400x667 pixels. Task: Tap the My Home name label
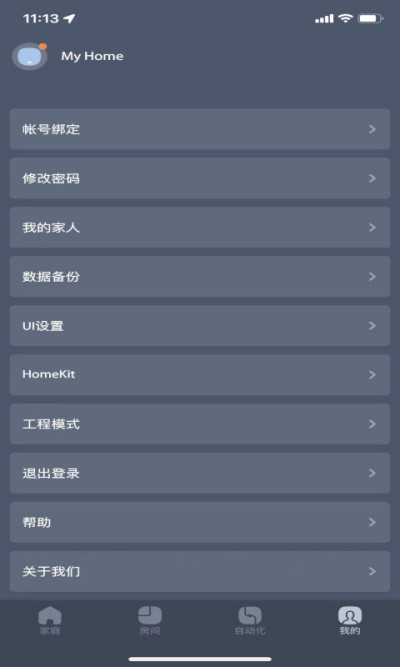(92, 56)
